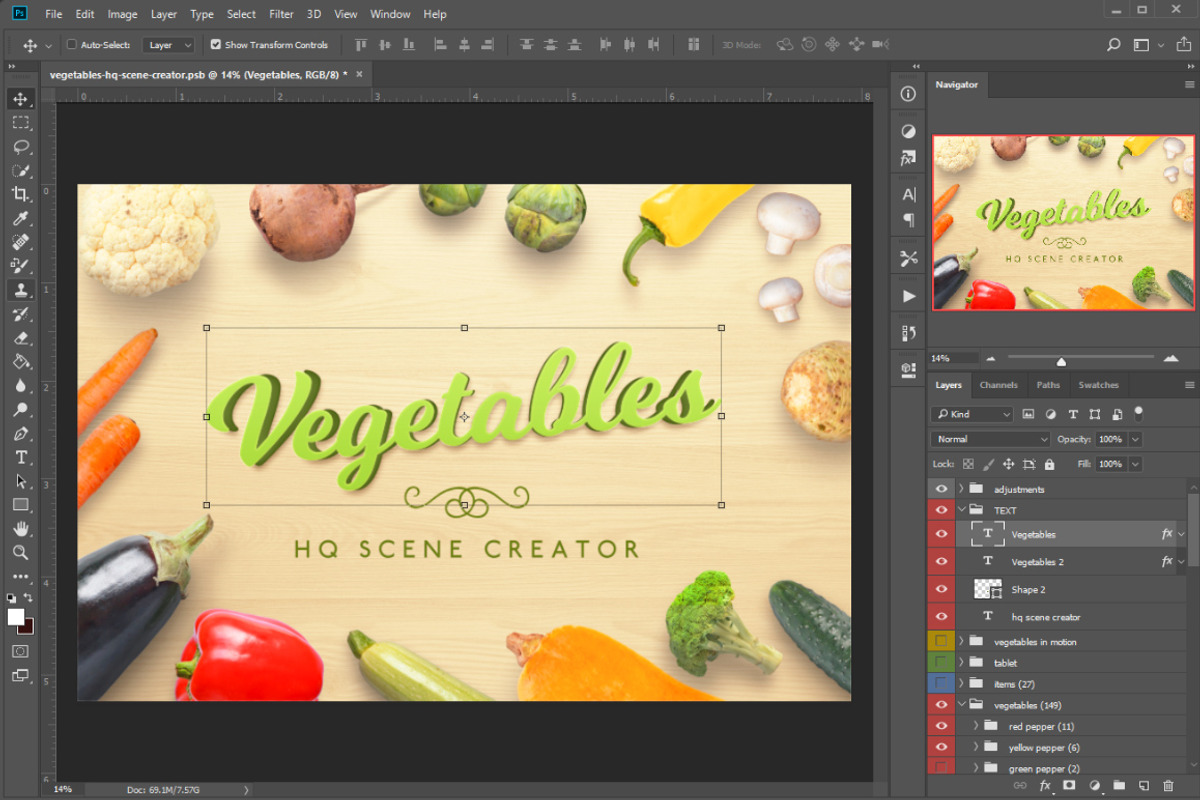Open the Properties info panel icon
1200x800 pixels.
tap(908, 93)
